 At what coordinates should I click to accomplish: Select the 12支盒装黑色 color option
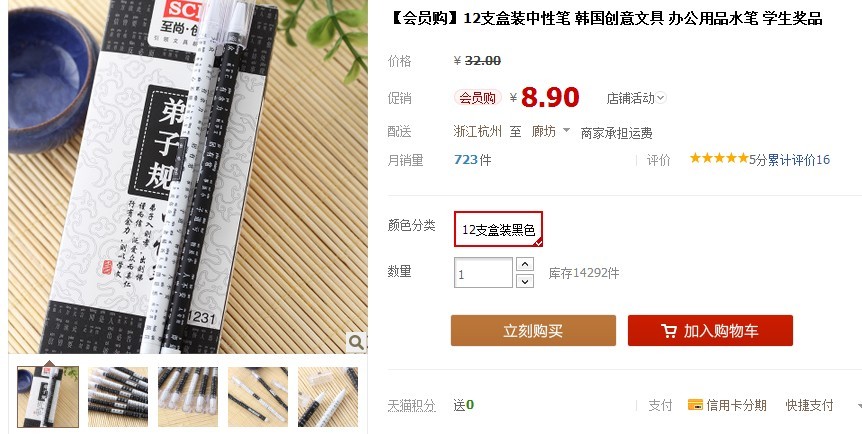tap(498, 229)
